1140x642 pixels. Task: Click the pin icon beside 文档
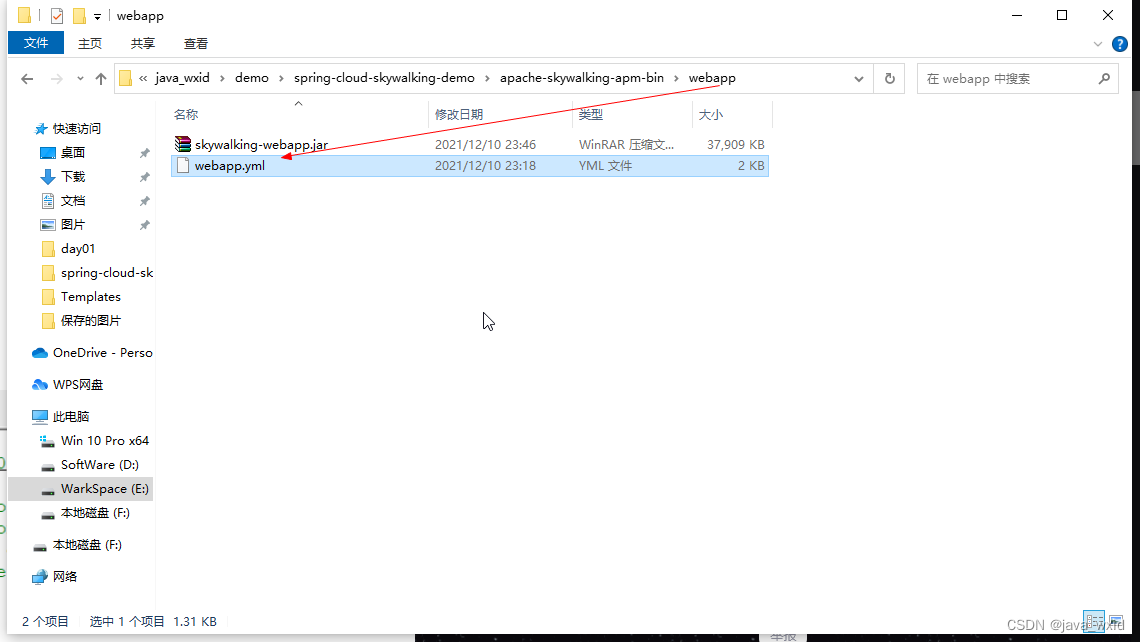point(145,201)
